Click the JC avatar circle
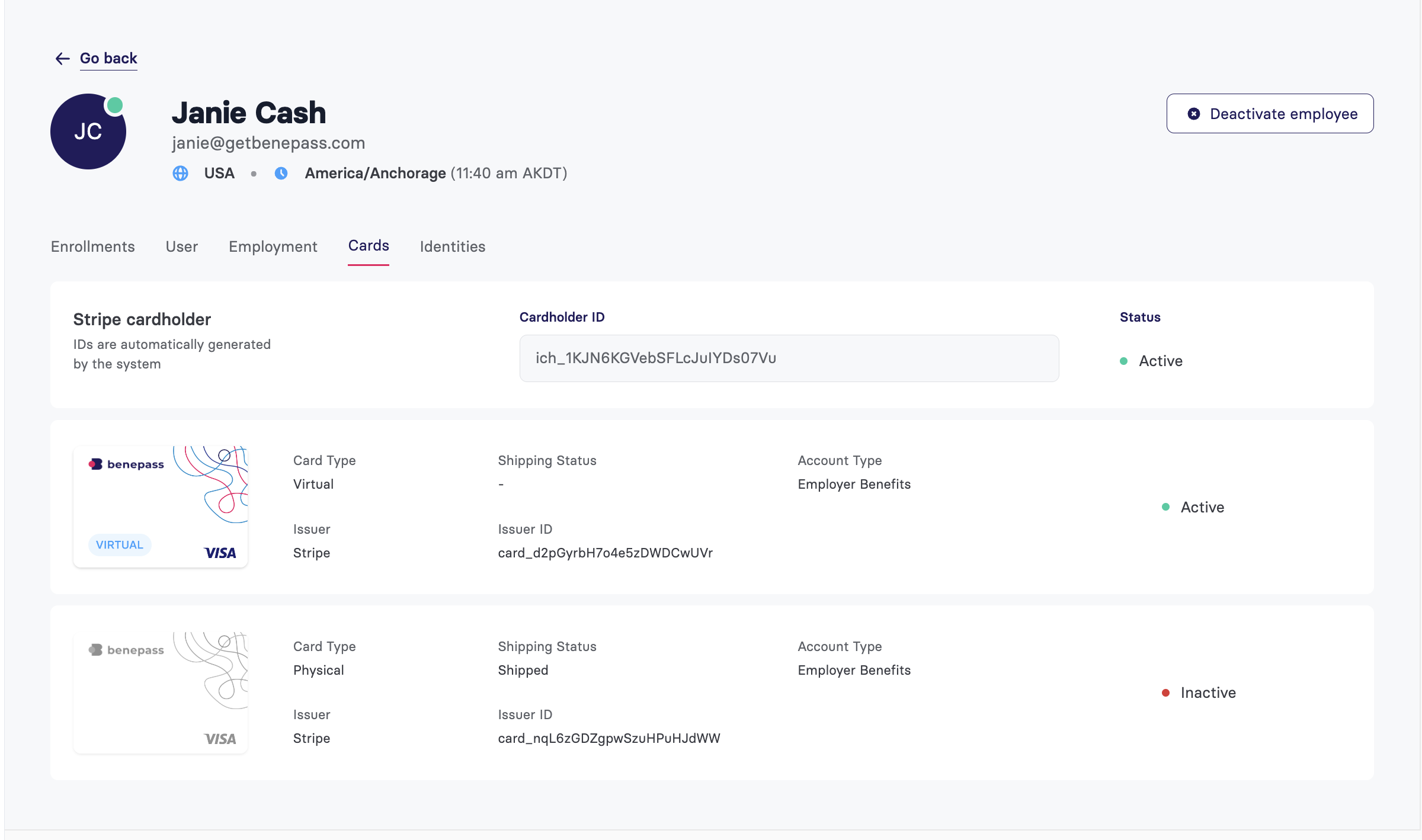The height and width of the screenshot is (840, 1422). point(88,132)
